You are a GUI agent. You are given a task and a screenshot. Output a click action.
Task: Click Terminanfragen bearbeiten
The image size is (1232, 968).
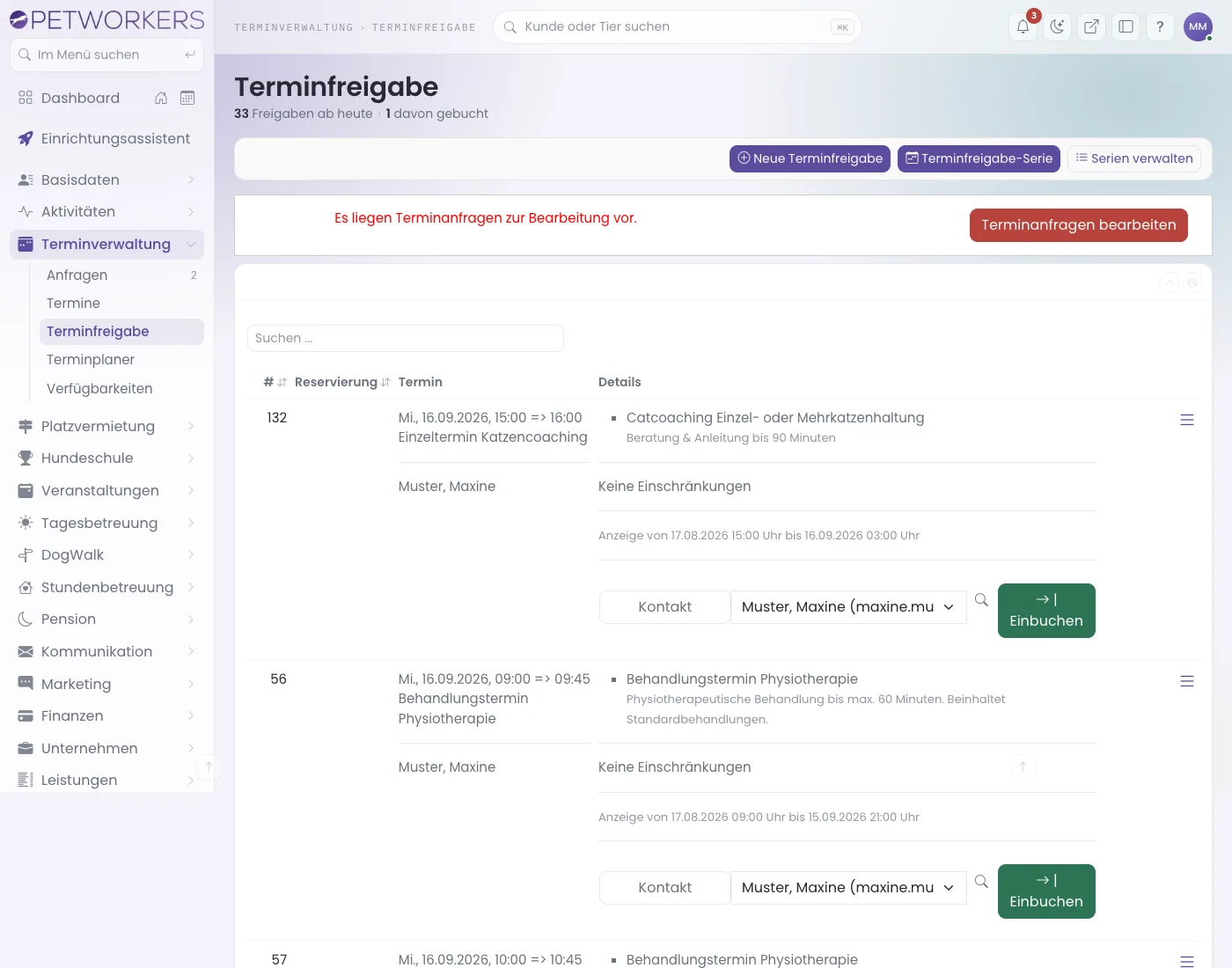(1079, 224)
